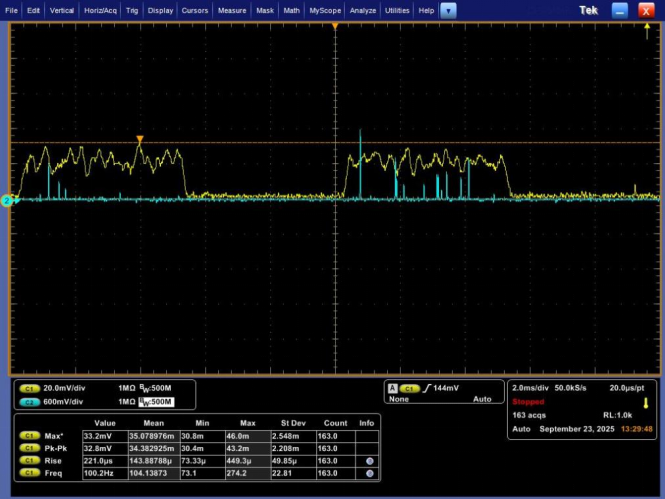The width and height of the screenshot is (665, 499).
Task: Click the orange trigger level marker on waveform
Action: pos(140,139)
